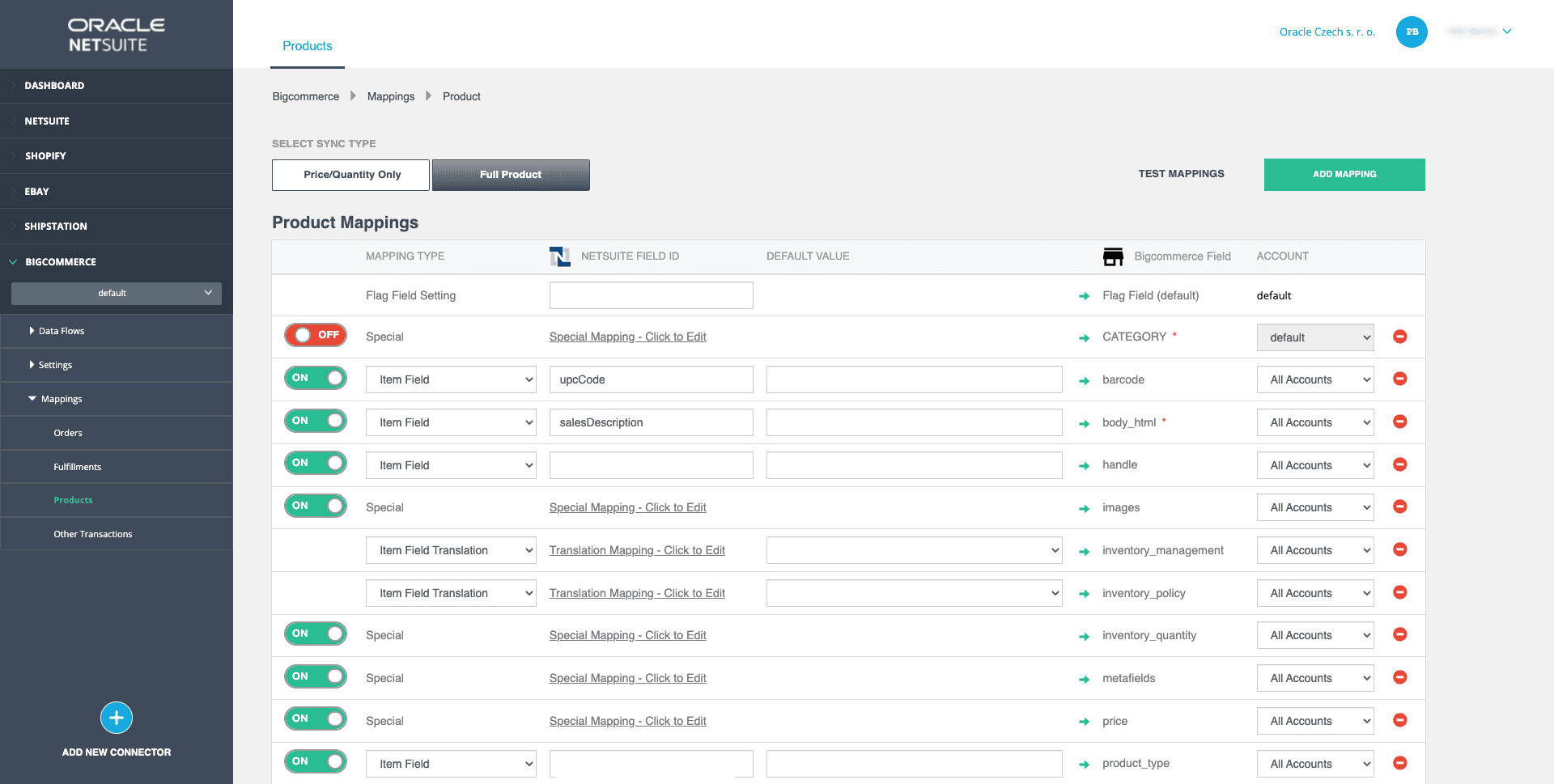The width and height of the screenshot is (1554, 784).
Task: Click the Flag Field Setting input box
Action: (x=652, y=295)
